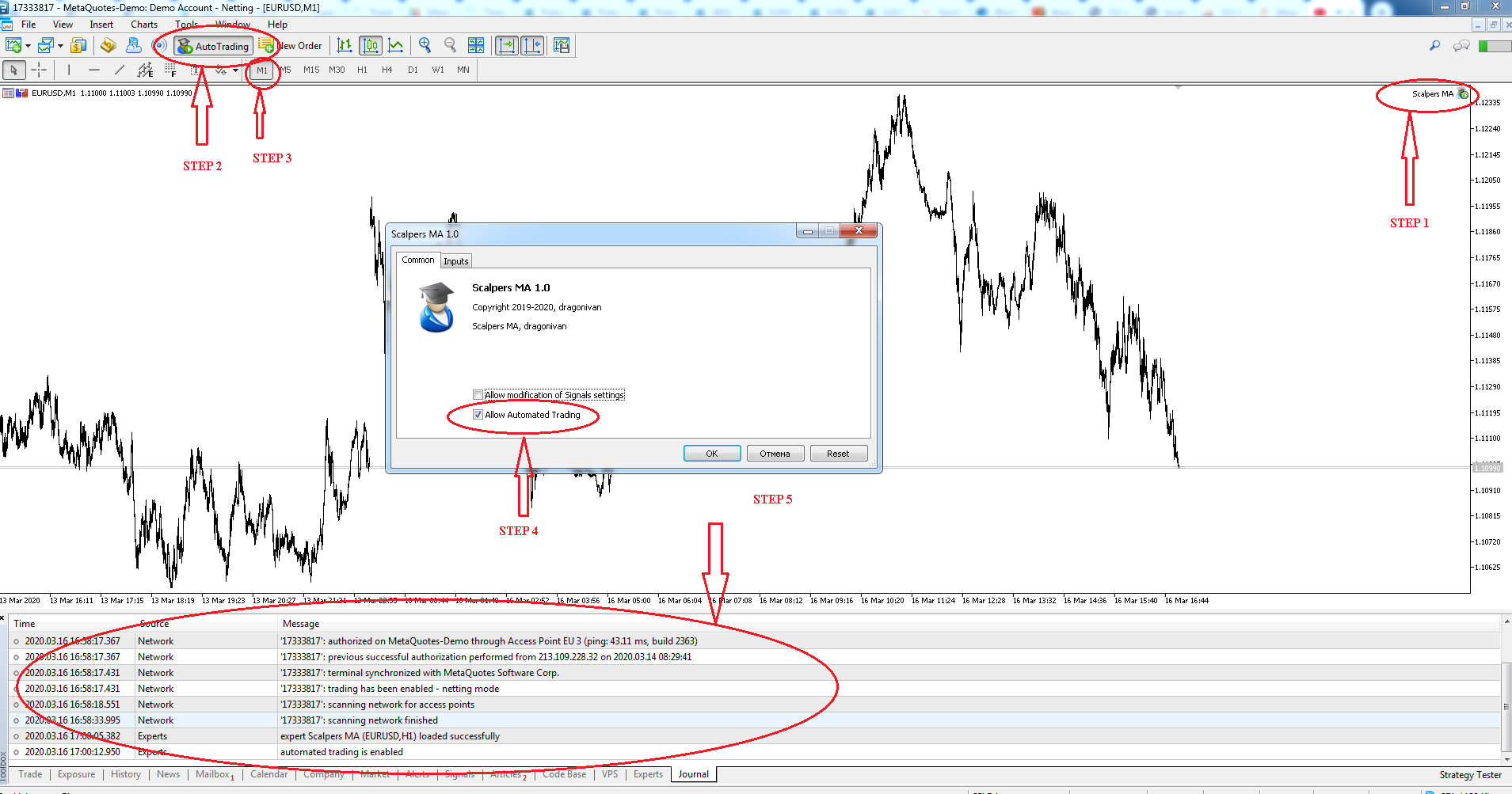Viewport: 1512px width, 794px height.
Task: Open the File menu
Action: tap(29, 25)
